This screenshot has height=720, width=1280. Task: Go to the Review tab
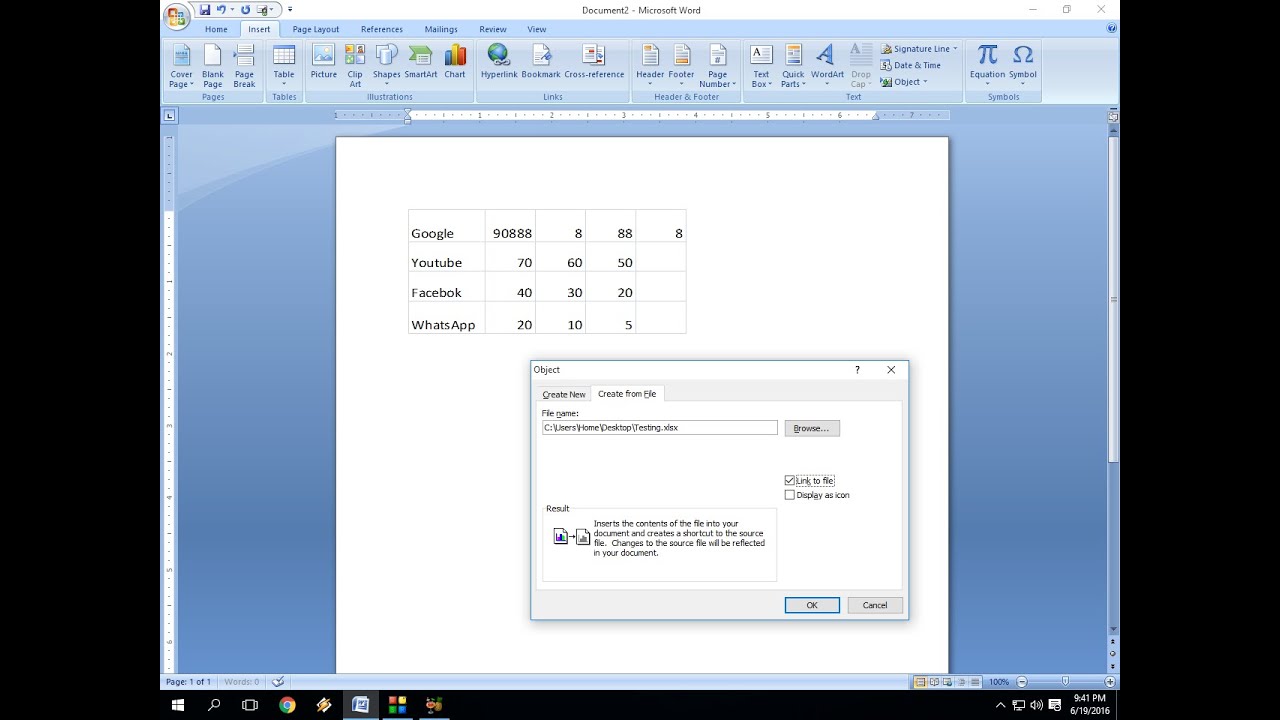pos(493,29)
